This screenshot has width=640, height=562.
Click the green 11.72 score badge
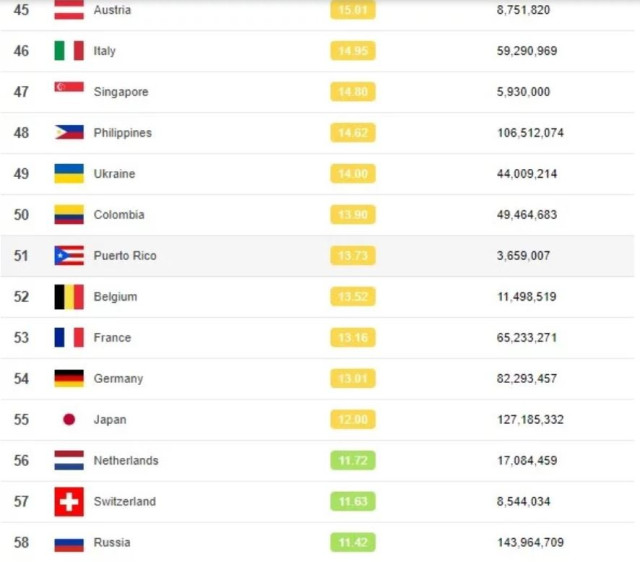(x=353, y=461)
